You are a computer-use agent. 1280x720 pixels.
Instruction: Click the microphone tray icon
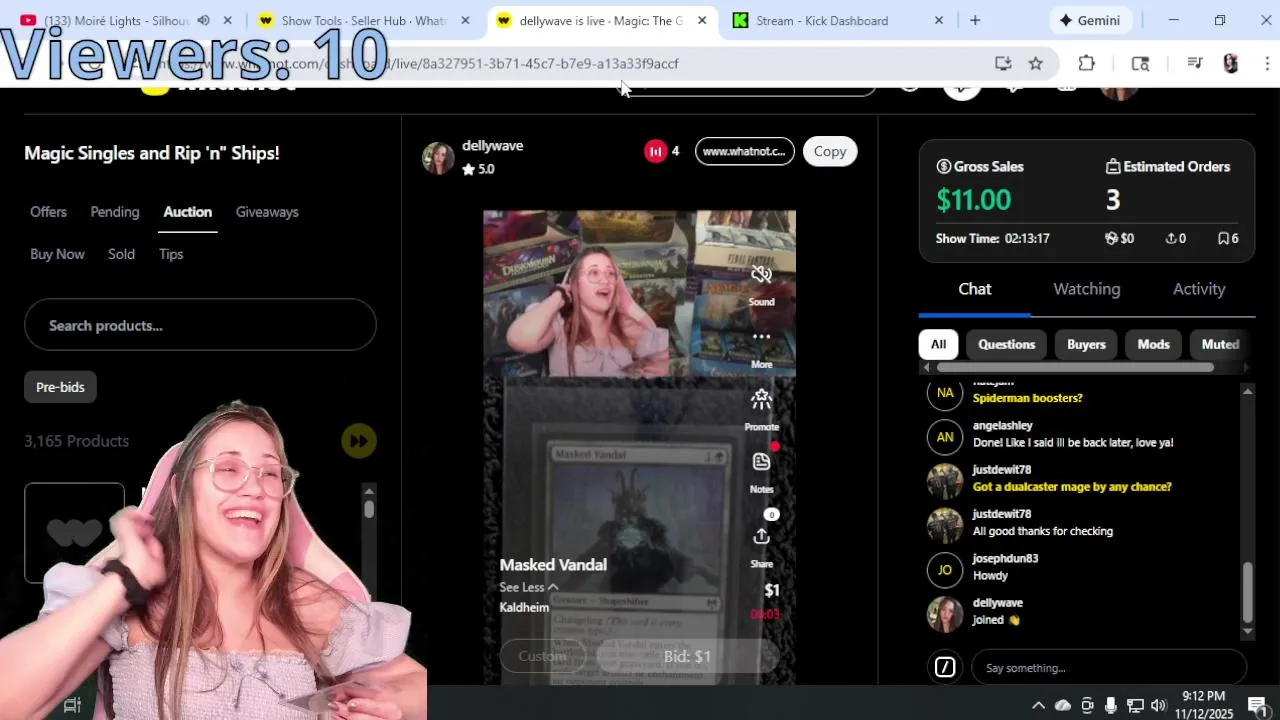pos(1111,705)
